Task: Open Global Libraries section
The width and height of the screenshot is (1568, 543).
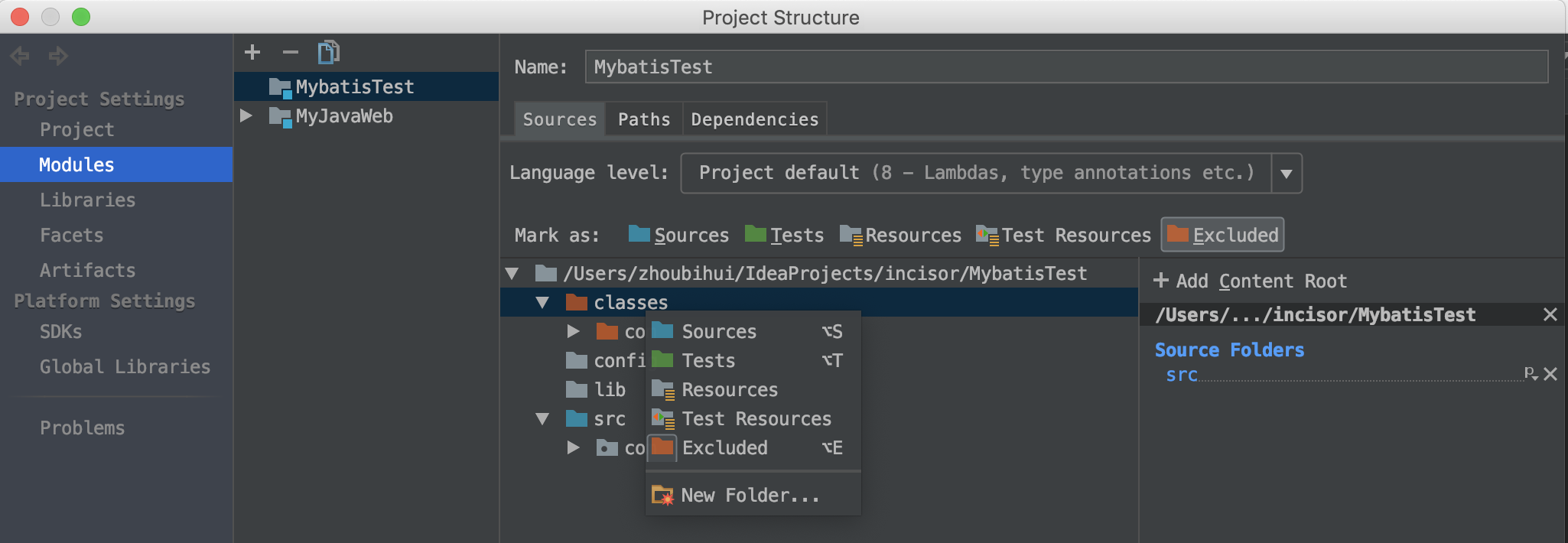Action: [125, 367]
